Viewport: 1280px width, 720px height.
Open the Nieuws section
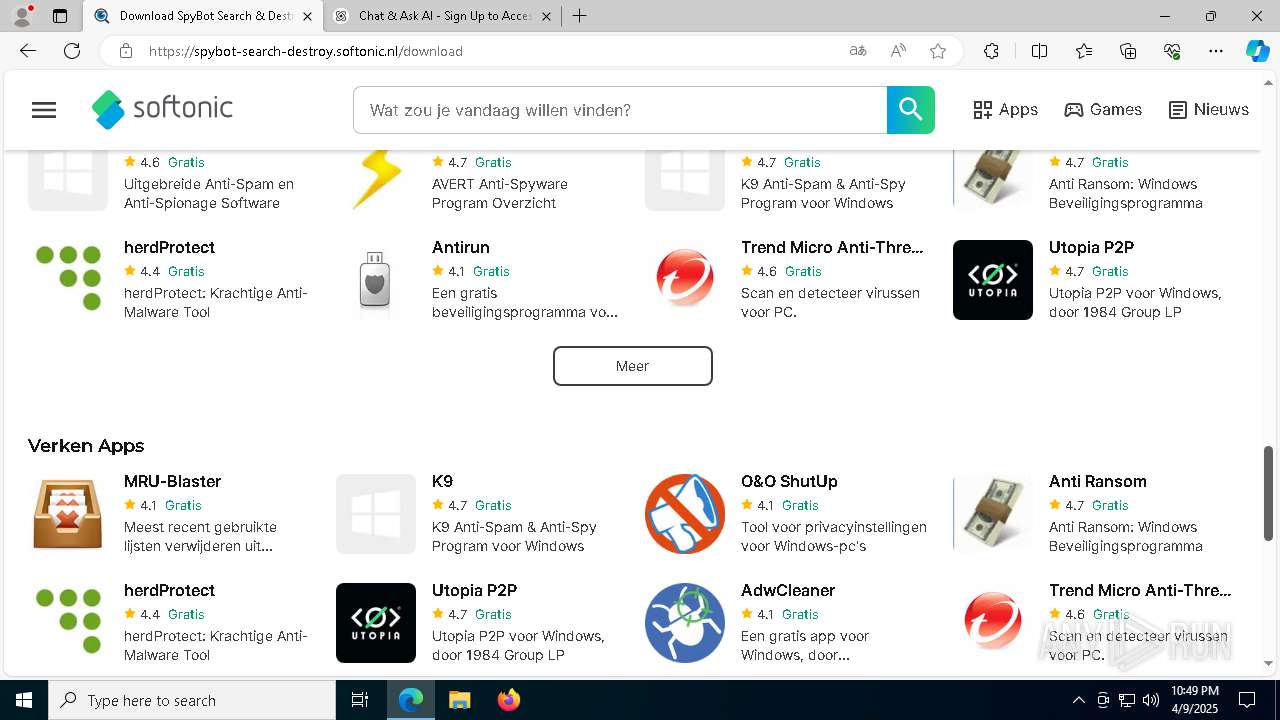pyautogui.click(x=1209, y=110)
